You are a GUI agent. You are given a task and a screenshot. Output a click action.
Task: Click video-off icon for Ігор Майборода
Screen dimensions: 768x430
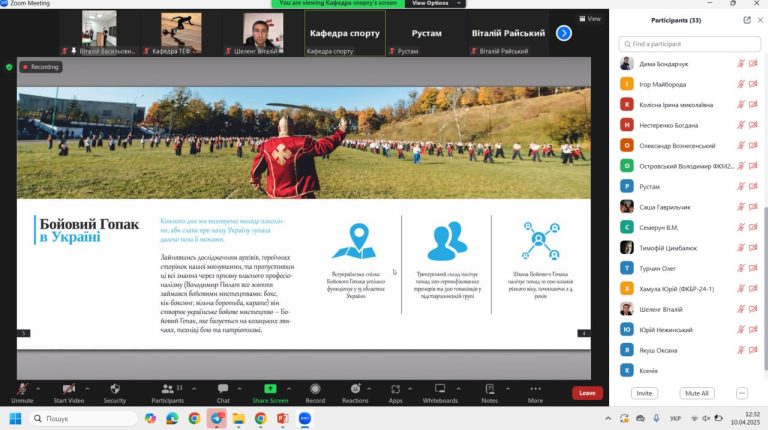(753, 84)
